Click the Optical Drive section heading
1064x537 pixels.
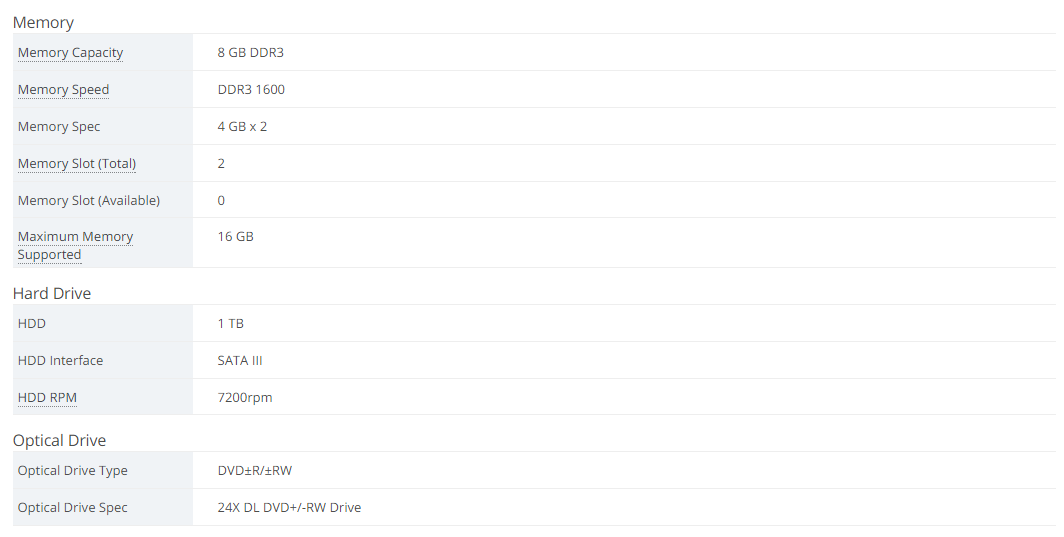click(x=59, y=441)
